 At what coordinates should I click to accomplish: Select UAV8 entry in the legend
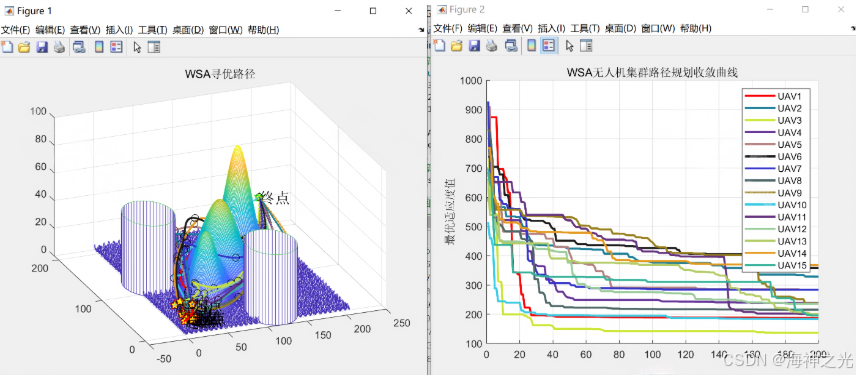[777, 181]
